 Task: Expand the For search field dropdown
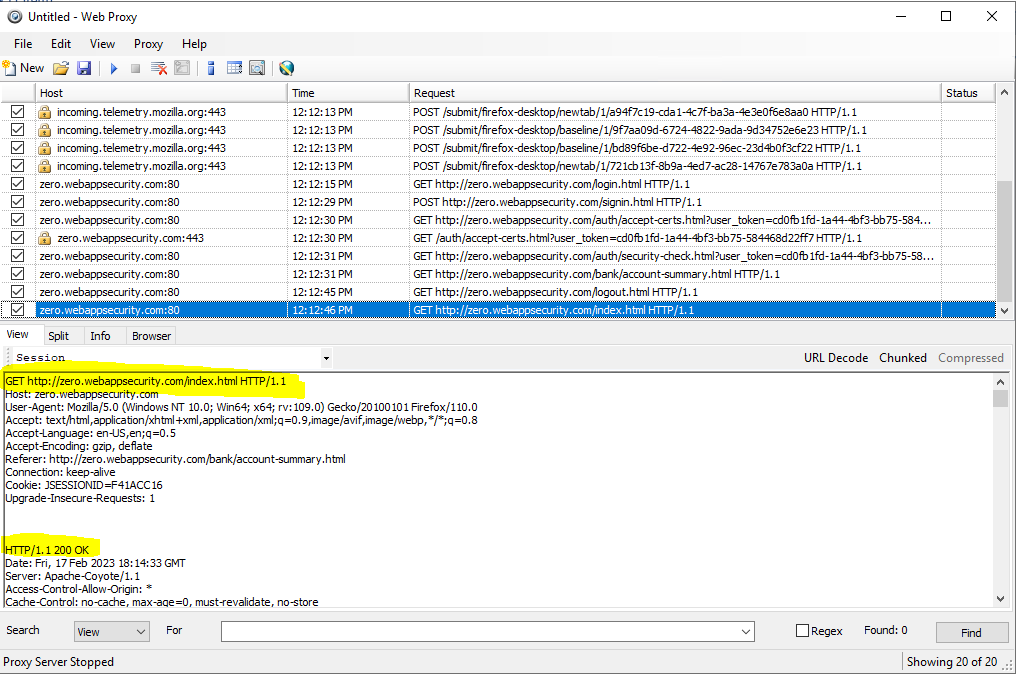(x=744, y=630)
